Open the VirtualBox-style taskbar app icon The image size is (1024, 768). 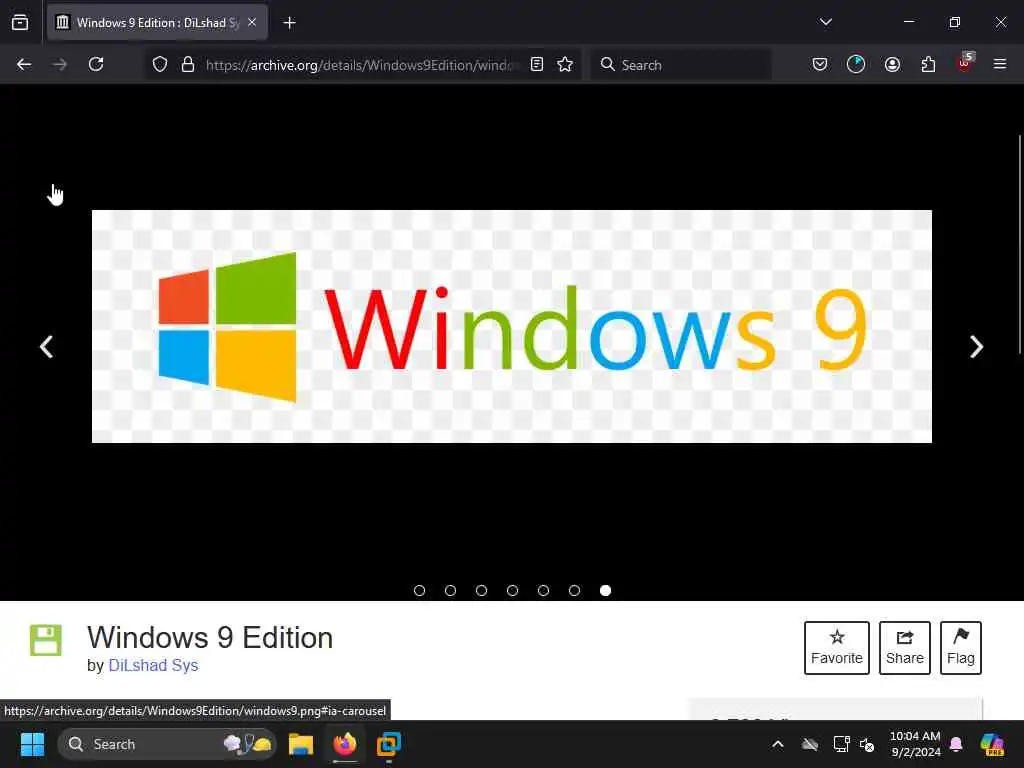(389, 744)
